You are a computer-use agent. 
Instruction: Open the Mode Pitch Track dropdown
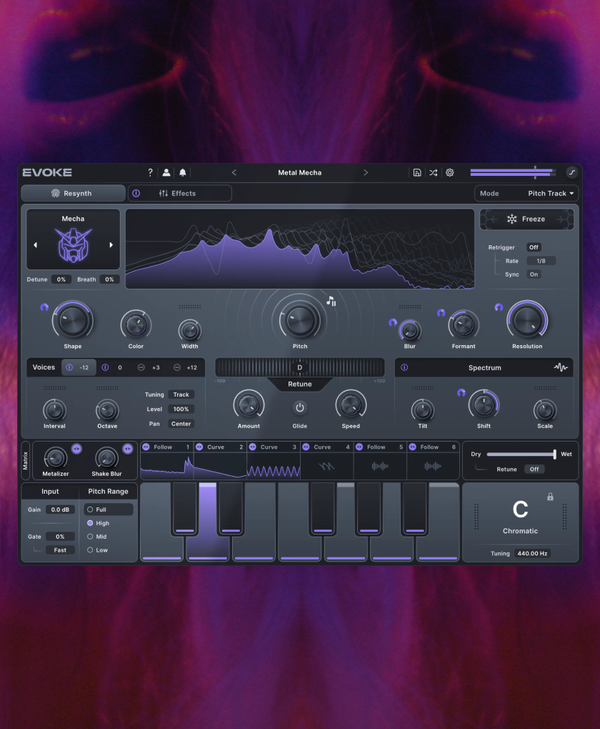coord(527,194)
